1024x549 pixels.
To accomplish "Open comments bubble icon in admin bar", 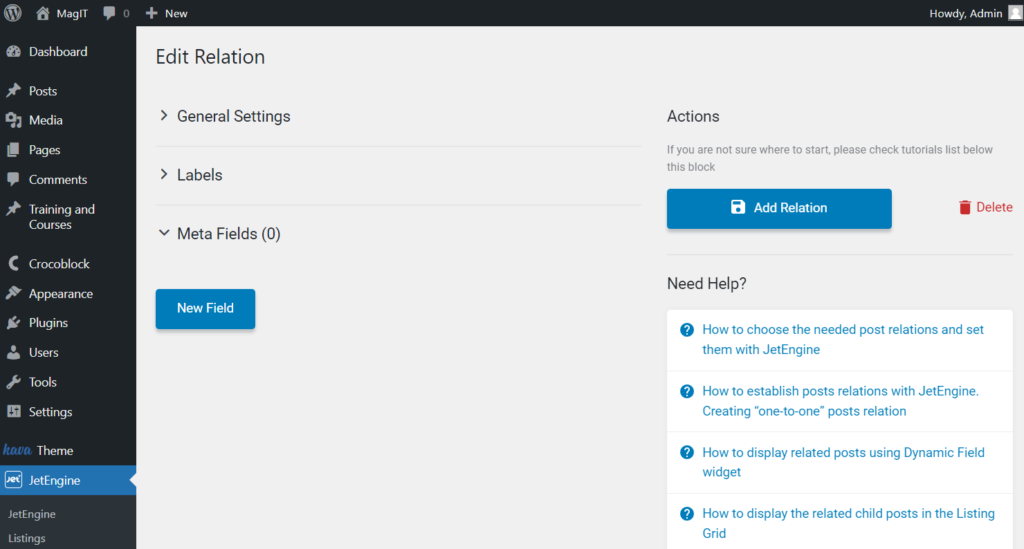I will [x=109, y=13].
